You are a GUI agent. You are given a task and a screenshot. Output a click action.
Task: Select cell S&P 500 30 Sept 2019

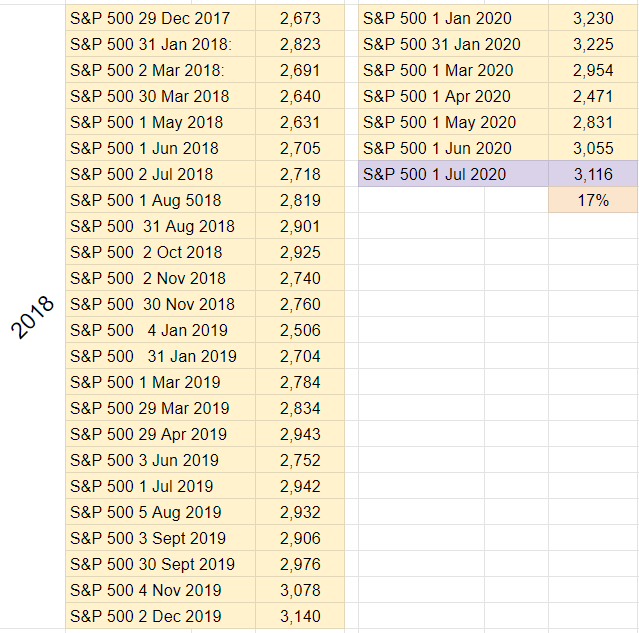point(160,564)
